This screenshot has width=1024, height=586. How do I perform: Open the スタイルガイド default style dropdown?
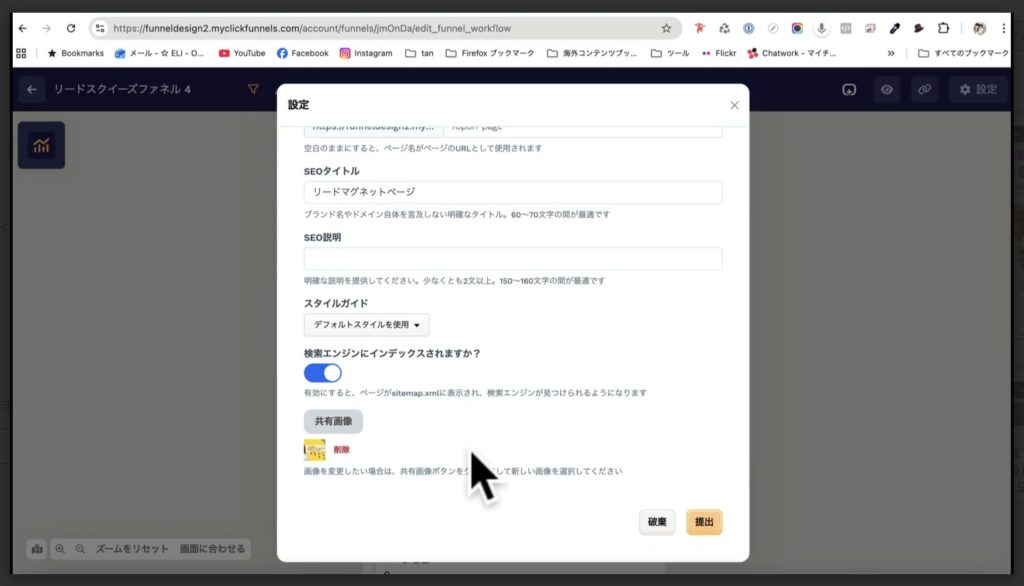[366, 324]
